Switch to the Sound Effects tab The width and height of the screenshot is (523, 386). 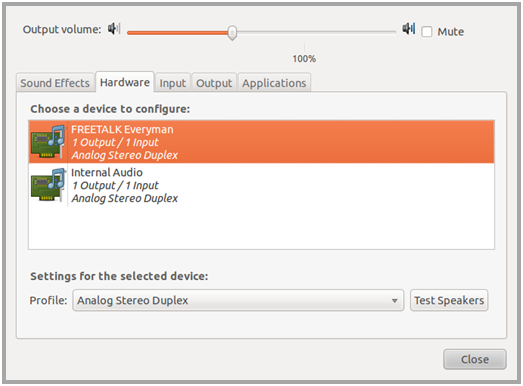coord(55,83)
